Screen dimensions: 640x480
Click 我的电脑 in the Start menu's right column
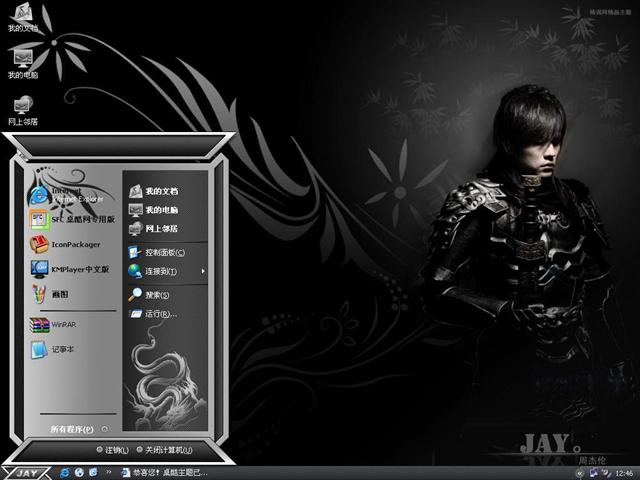pyautogui.click(x=154, y=210)
